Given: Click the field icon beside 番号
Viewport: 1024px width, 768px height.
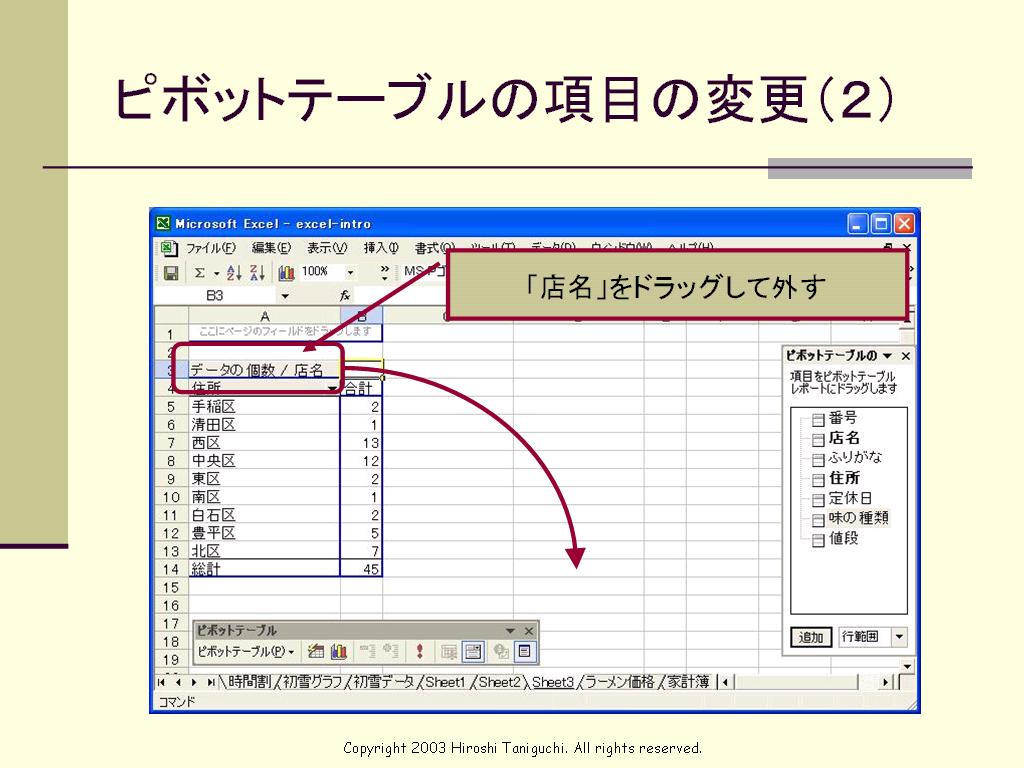Looking at the screenshot, I should [x=818, y=420].
